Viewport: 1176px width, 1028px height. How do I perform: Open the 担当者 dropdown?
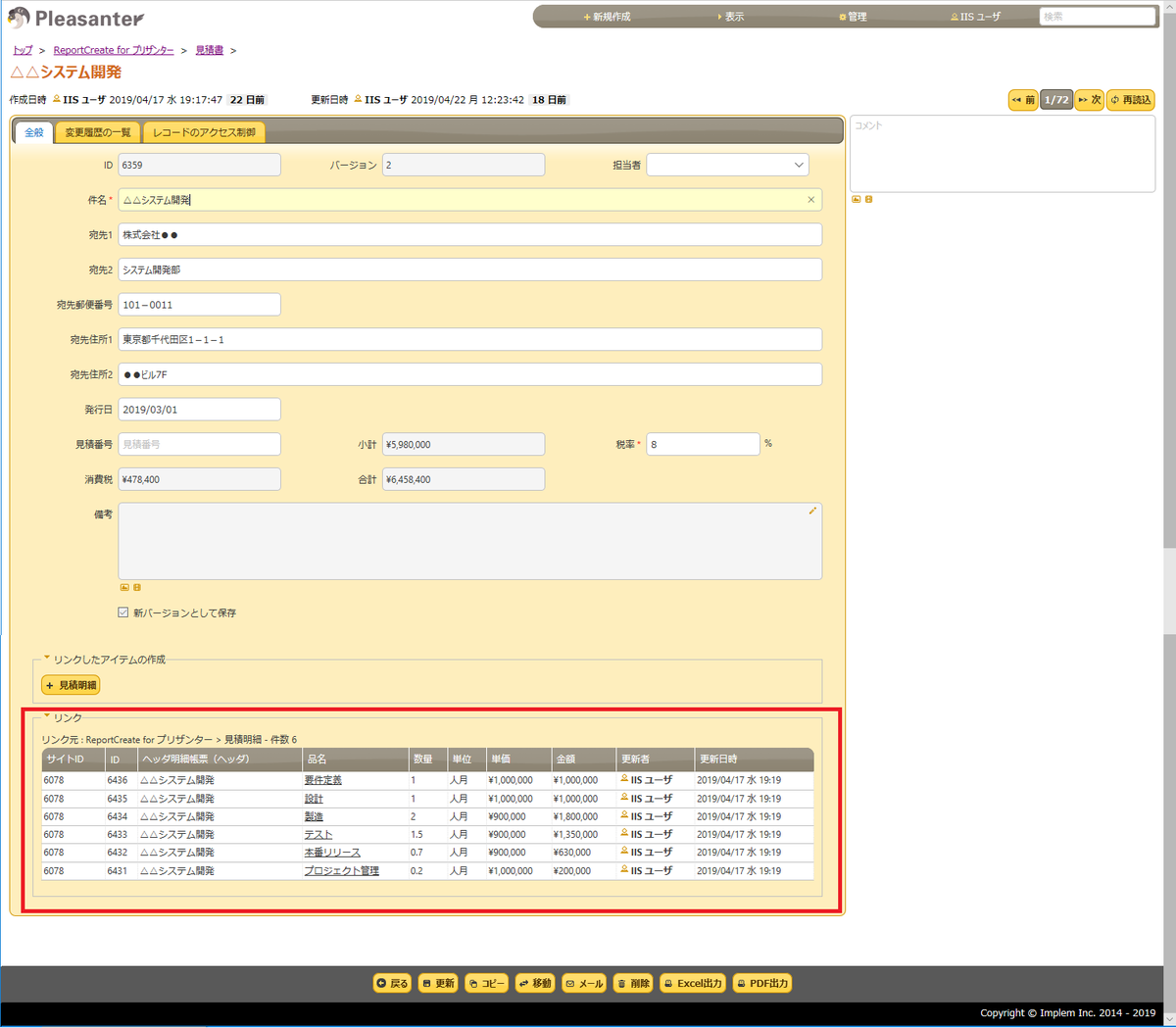coord(727,165)
